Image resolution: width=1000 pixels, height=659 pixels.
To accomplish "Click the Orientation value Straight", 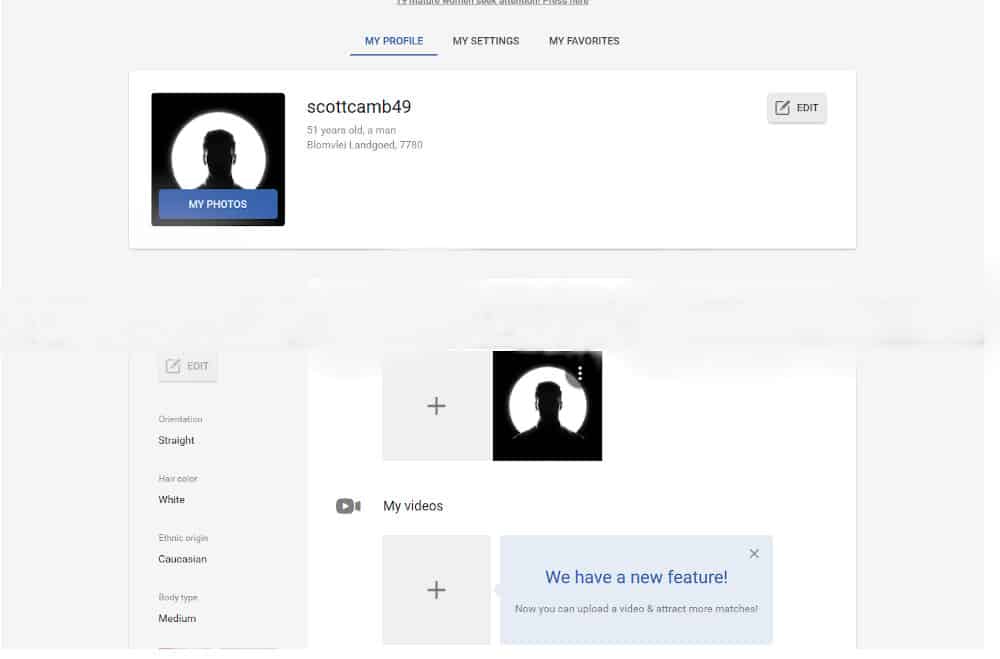I will pyautogui.click(x=176, y=440).
